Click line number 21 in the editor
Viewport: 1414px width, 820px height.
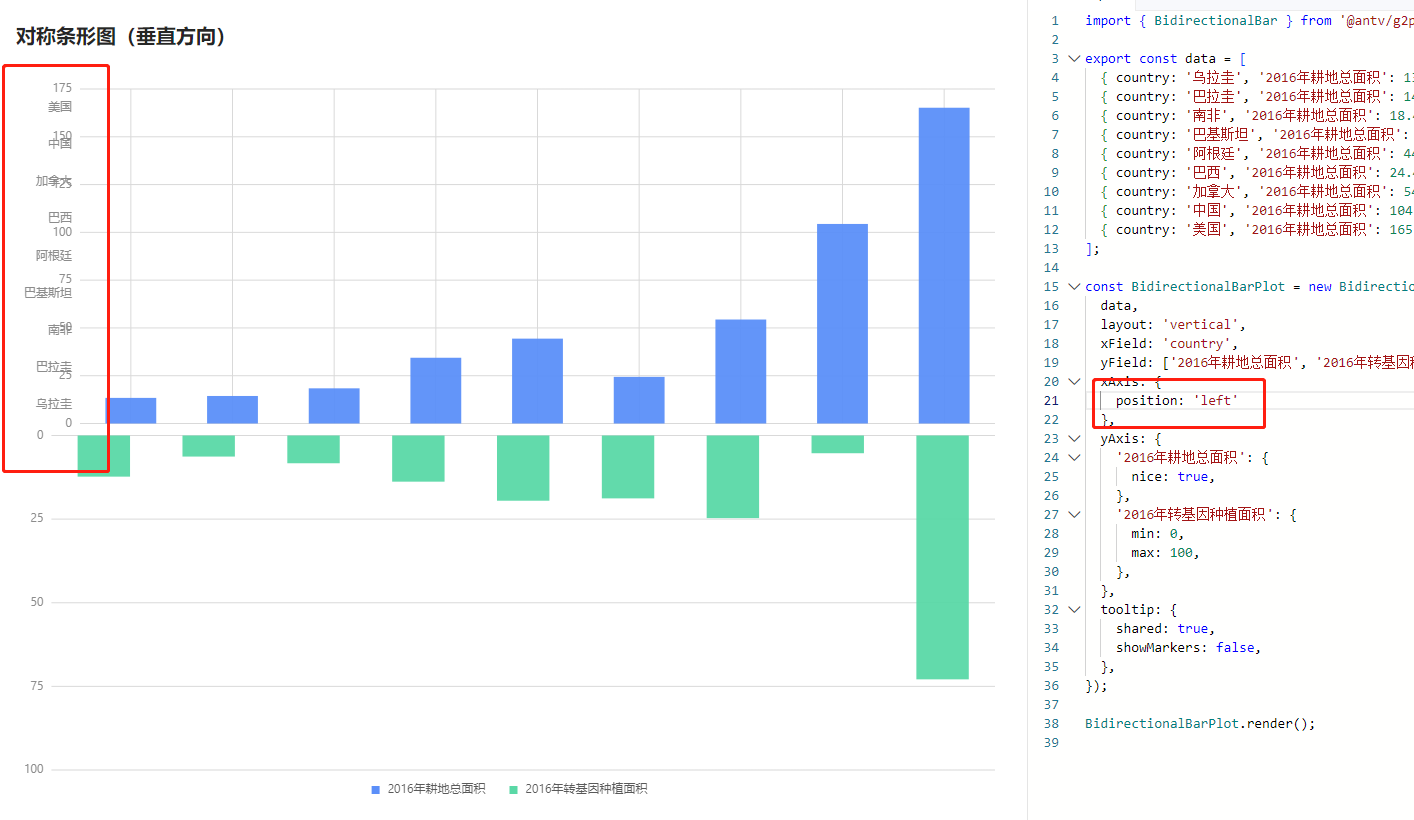(x=1050, y=399)
